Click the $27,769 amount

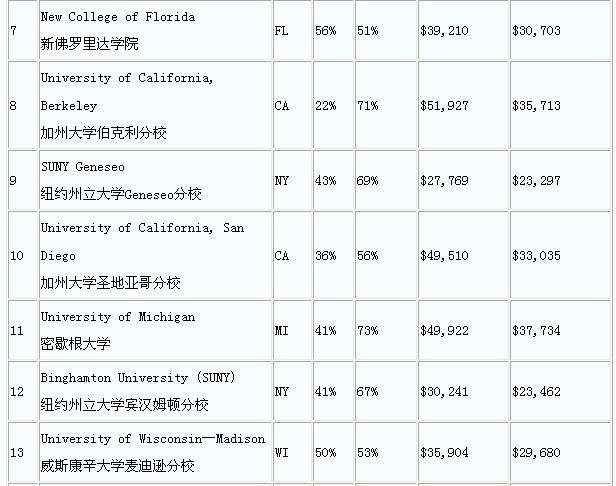[445, 181]
